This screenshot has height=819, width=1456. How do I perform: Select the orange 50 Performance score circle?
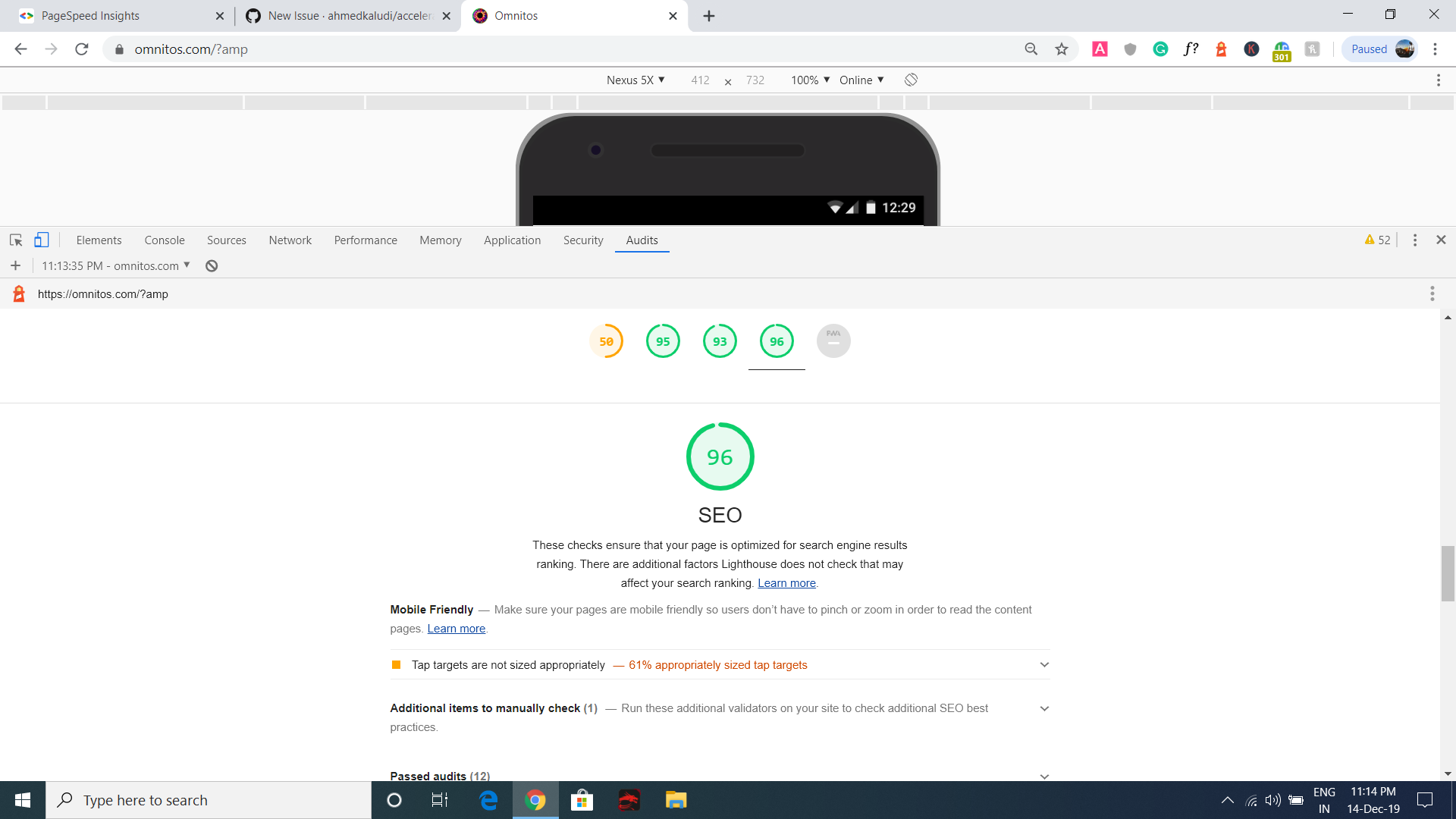coord(606,340)
